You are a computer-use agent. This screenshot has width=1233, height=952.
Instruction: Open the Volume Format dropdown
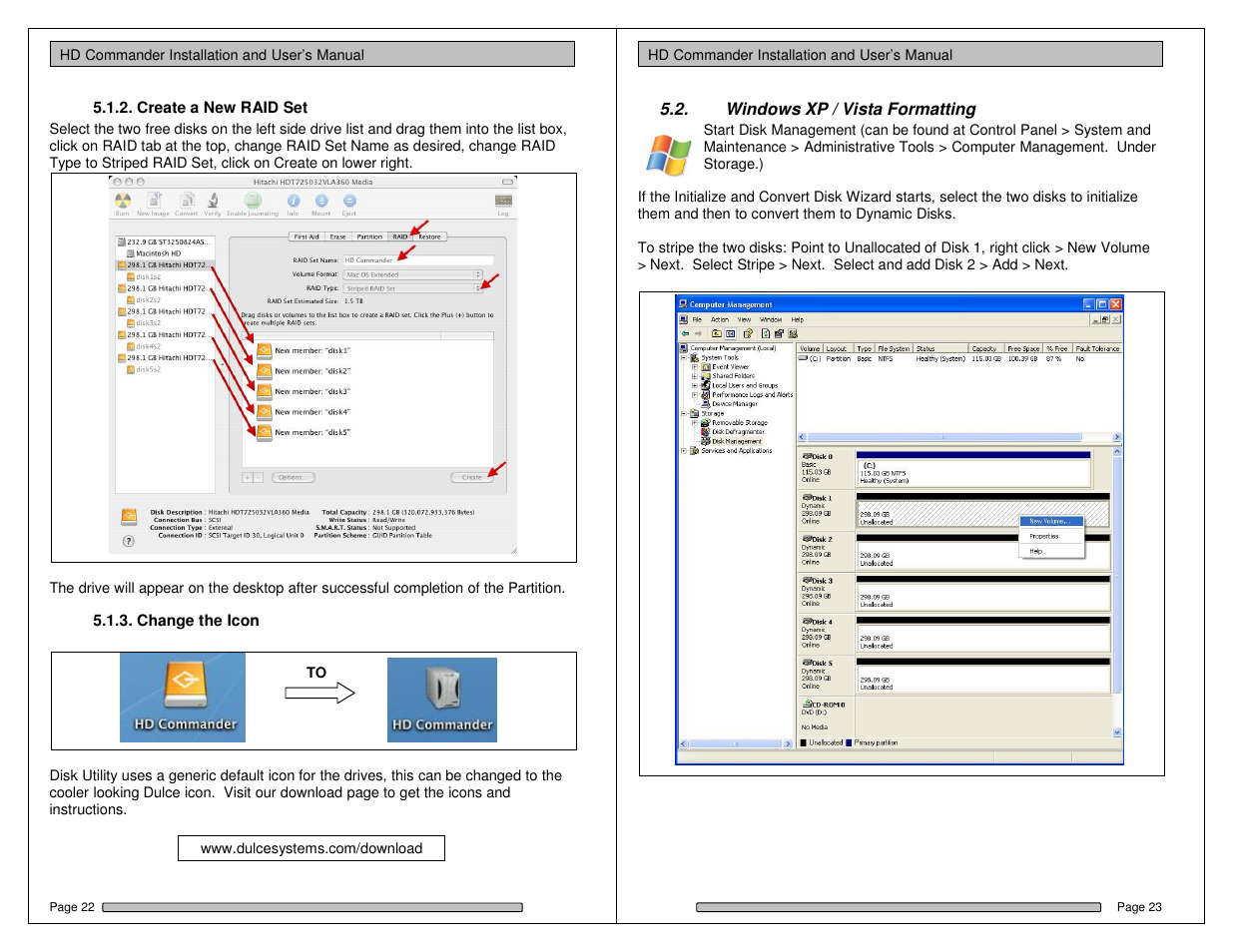point(413,274)
